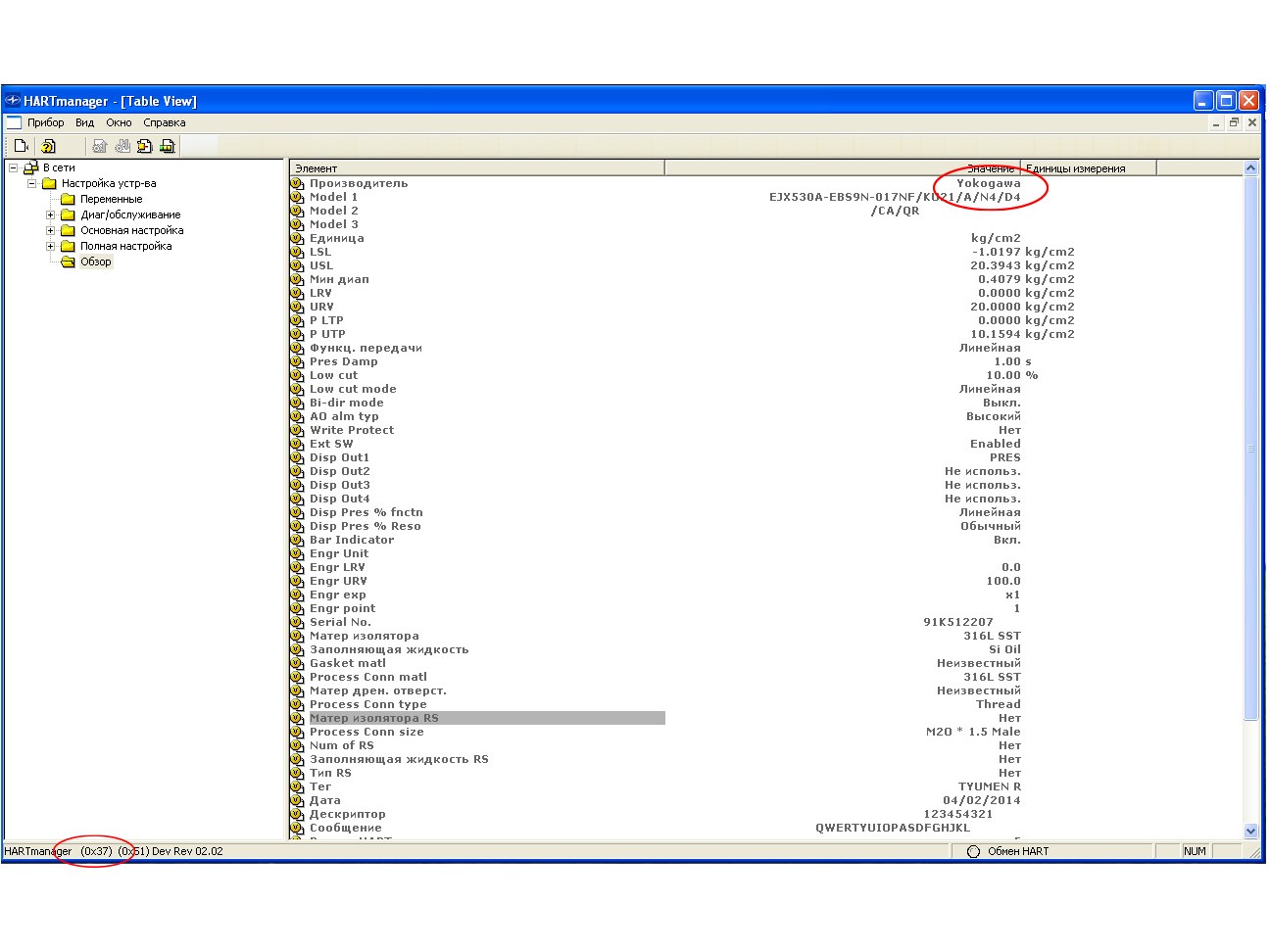Click the Значение column header
Screen dimensions: 1270x952
click(x=843, y=168)
